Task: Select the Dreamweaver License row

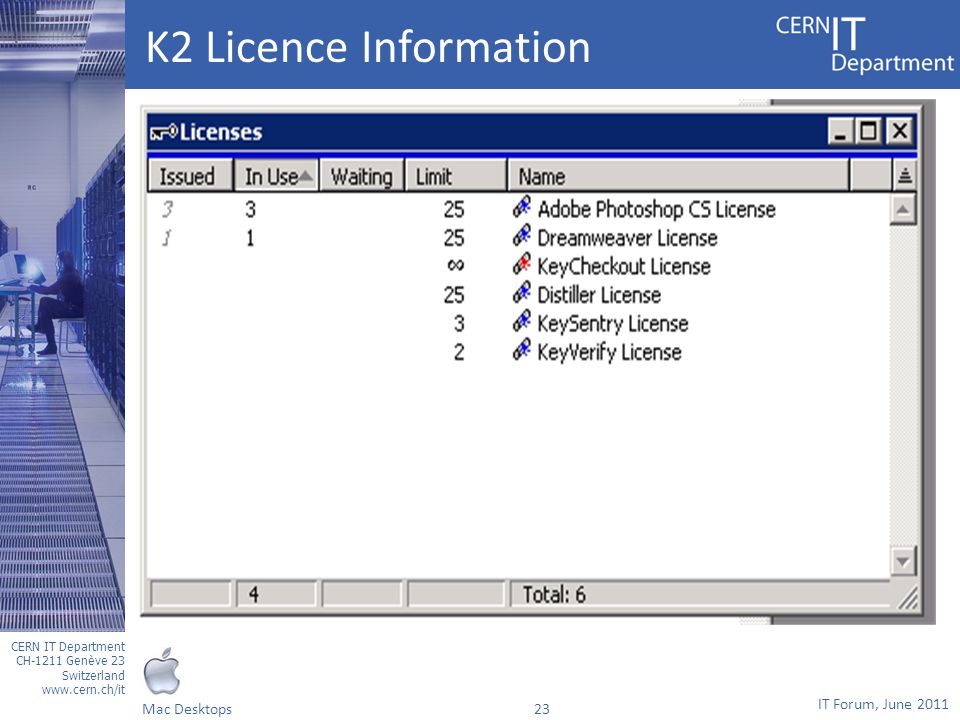Action: tap(518, 238)
